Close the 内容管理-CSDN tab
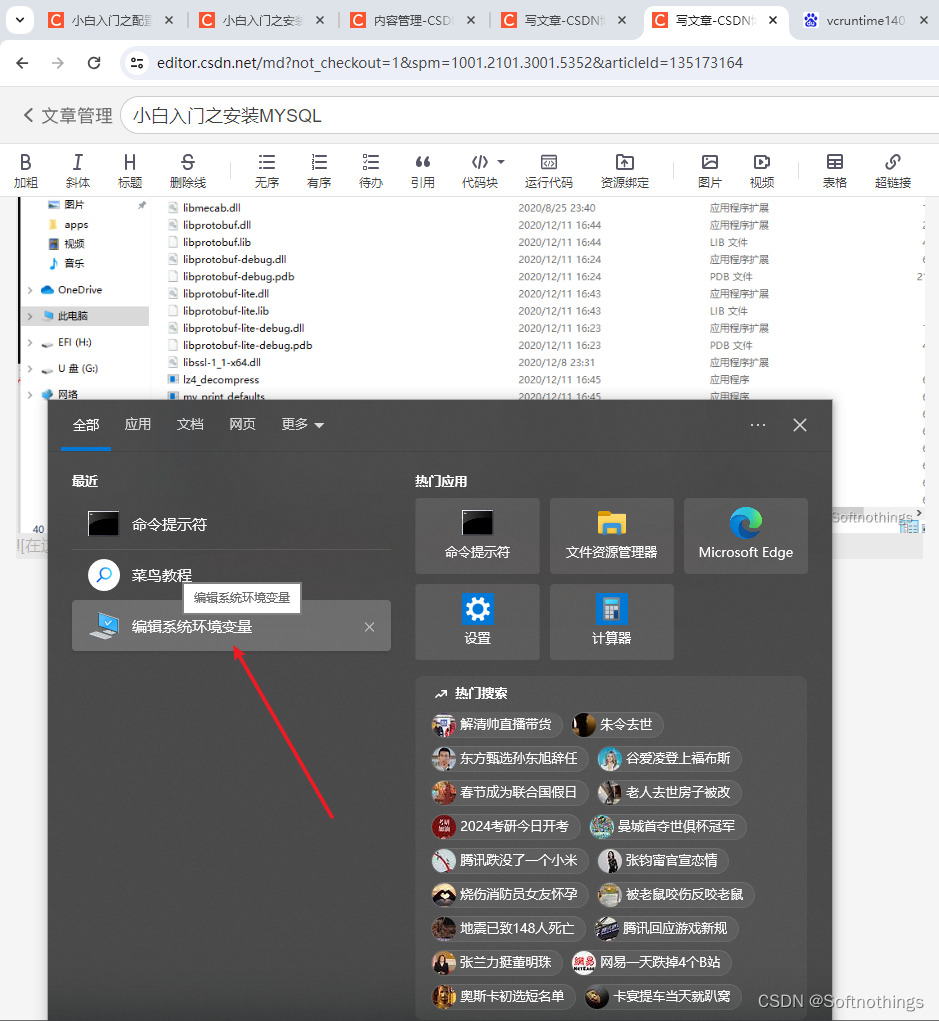 pyautogui.click(x=471, y=20)
